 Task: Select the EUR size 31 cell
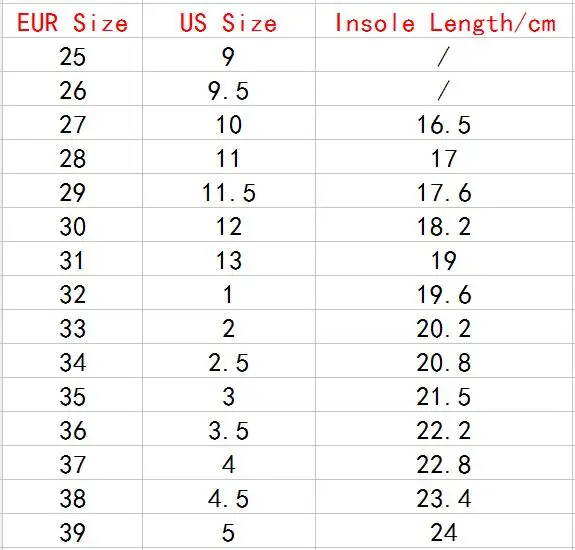[73, 258]
